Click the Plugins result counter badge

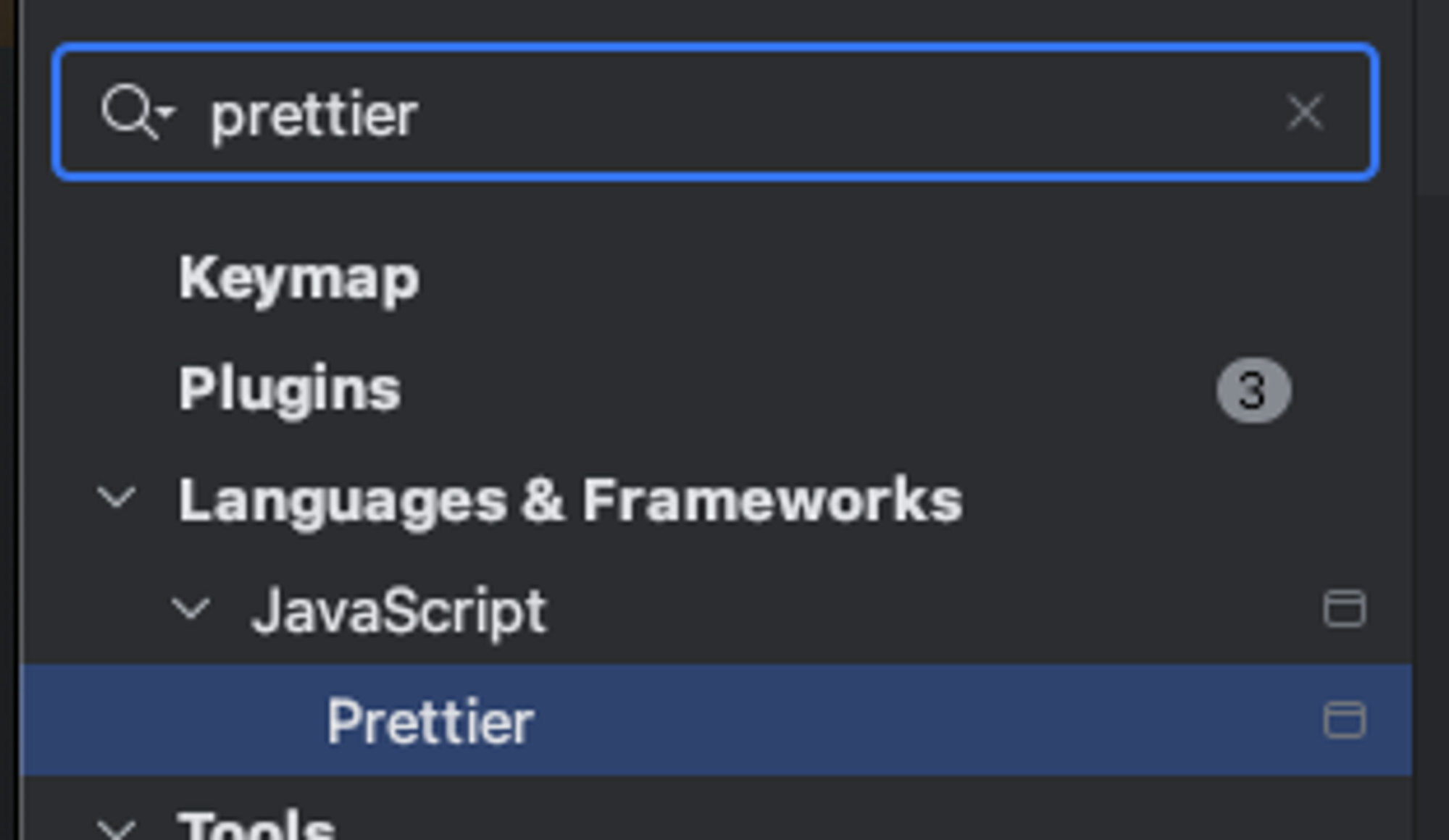tap(1252, 390)
